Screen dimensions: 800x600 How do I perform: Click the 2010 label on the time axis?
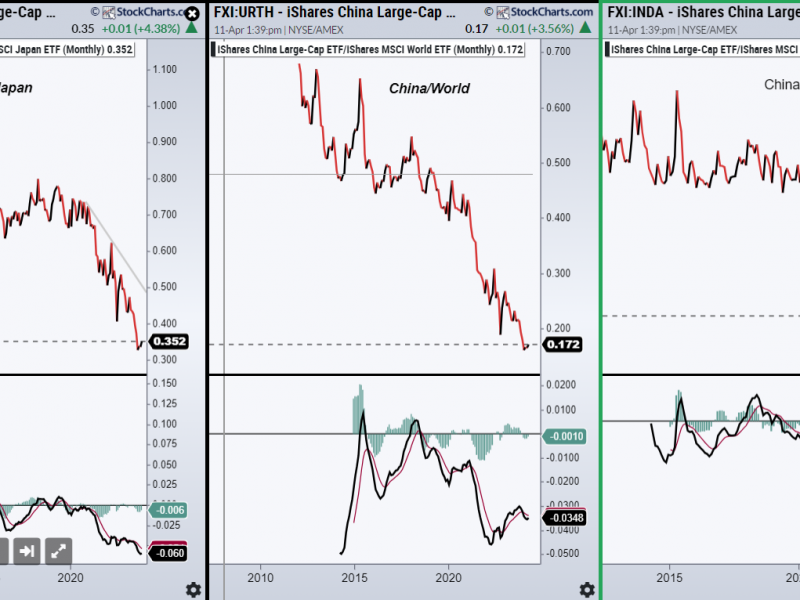pyautogui.click(x=260, y=578)
